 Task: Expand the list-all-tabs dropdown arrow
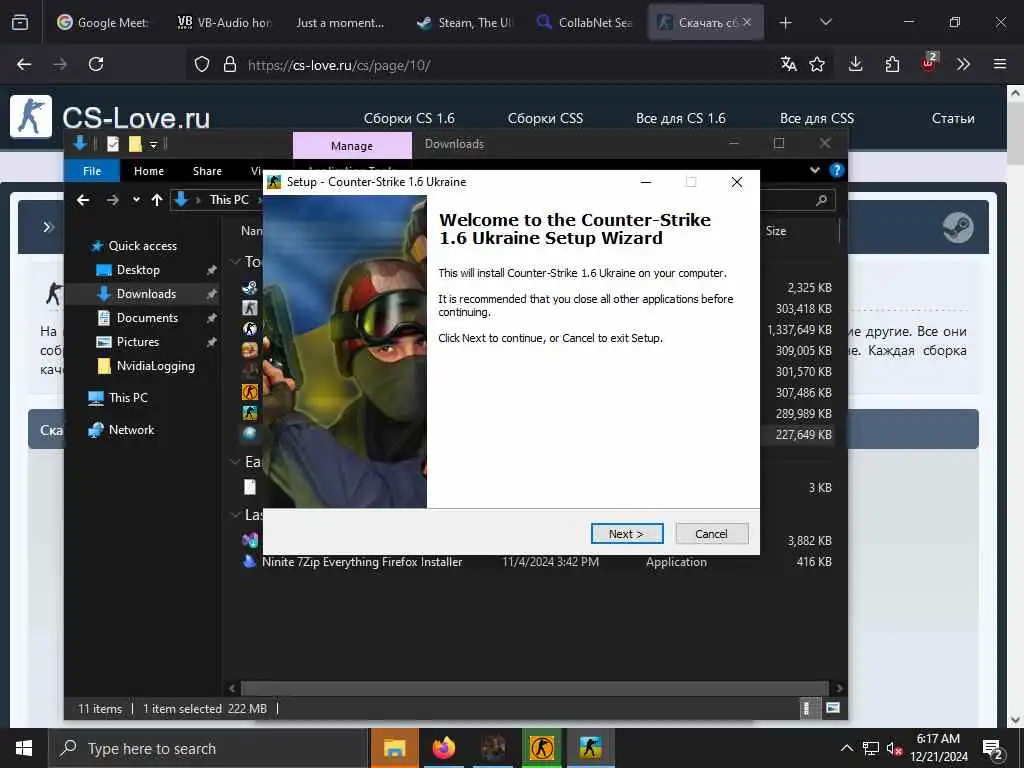tap(826, 22)
